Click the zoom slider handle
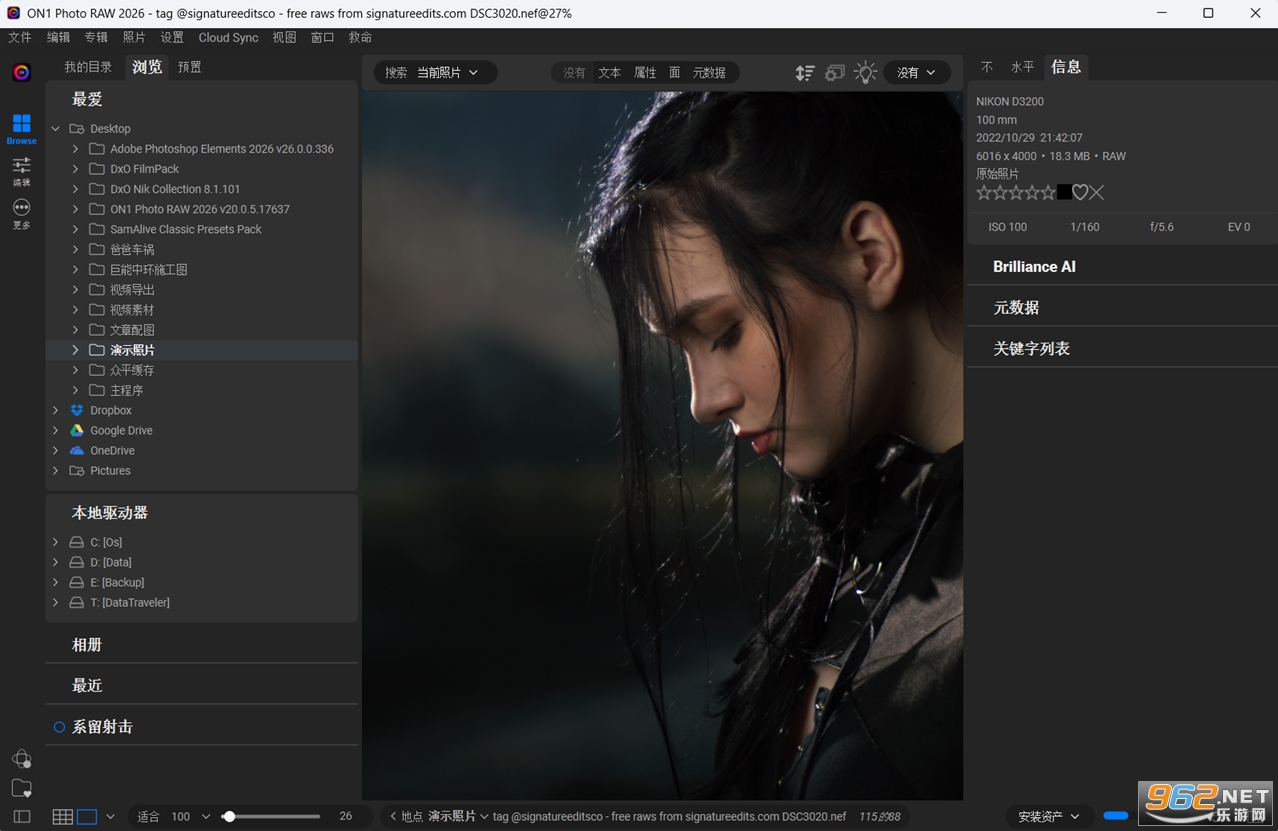 [x=229, y=817]
